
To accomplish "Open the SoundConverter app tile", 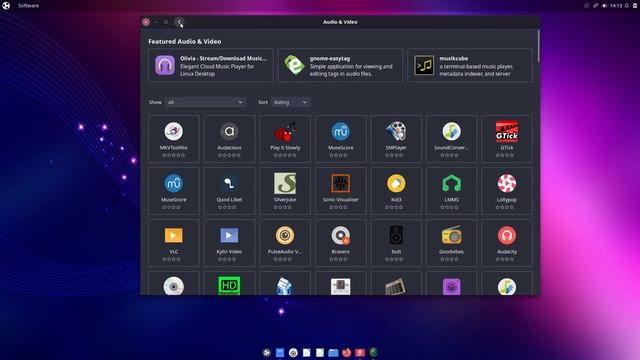I will click(x=451, y=139).
